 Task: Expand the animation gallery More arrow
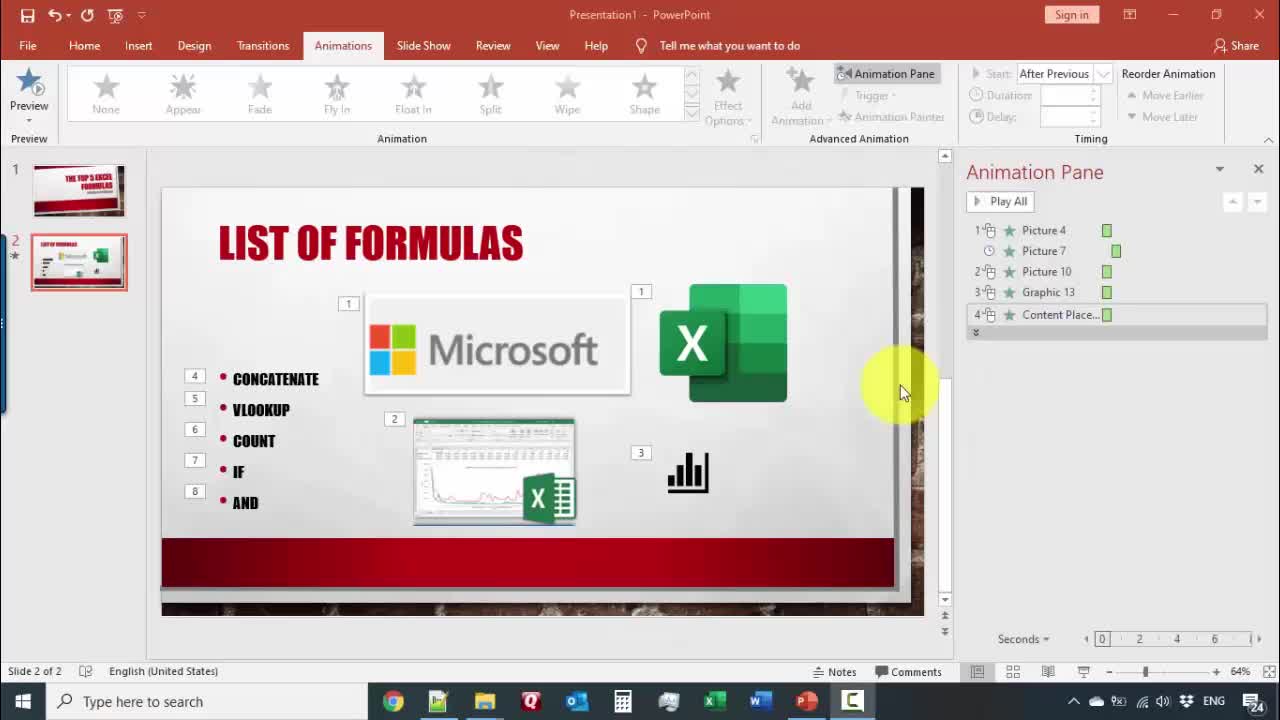(691, 114)
